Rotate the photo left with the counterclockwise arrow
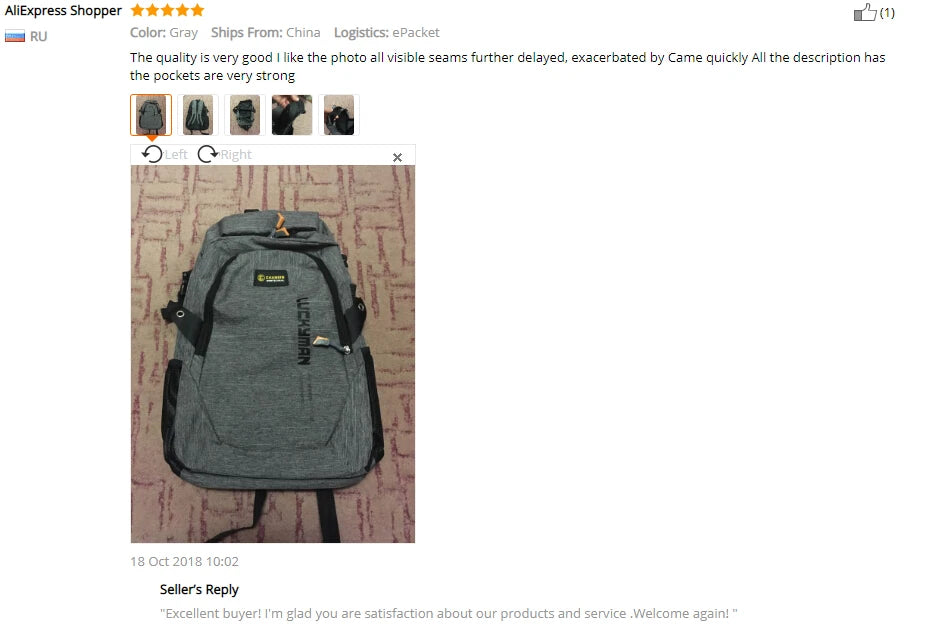Viewport: 930px width, 629px height. coord(152,154)
